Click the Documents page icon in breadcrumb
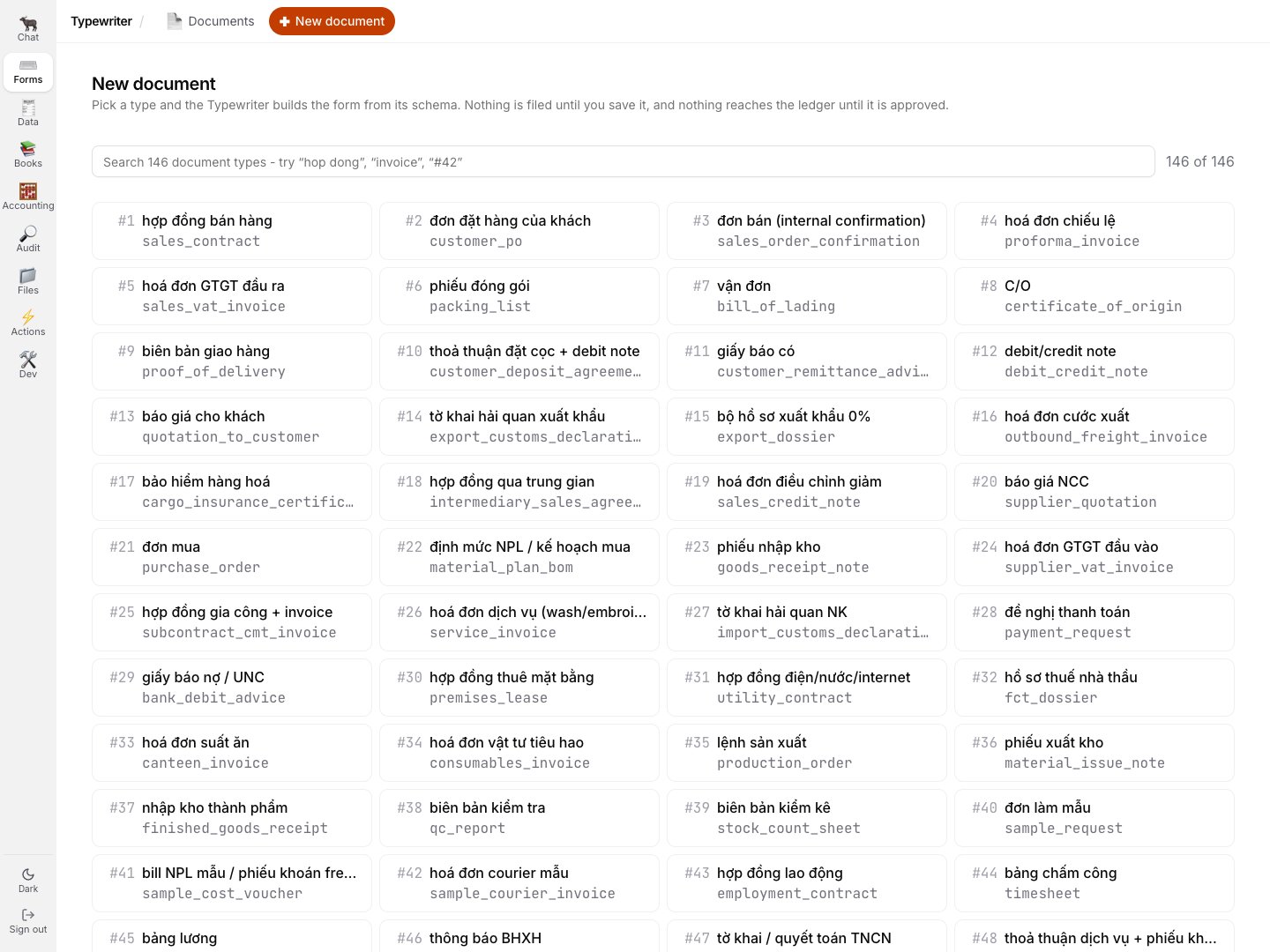This screenshot has width=1270, height=952. 175,21
